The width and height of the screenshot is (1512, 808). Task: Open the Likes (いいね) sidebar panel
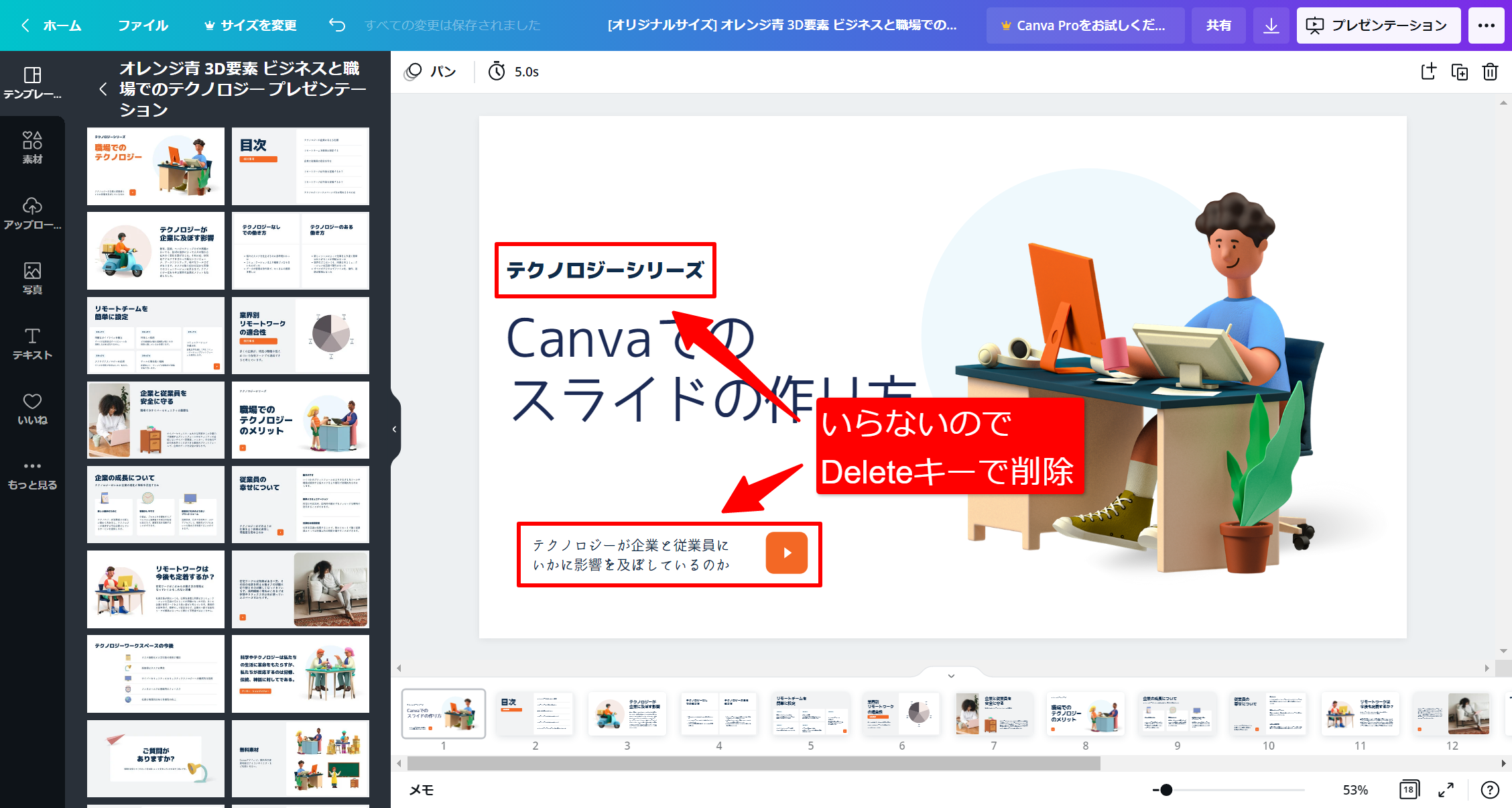click(x=32, y=409)
